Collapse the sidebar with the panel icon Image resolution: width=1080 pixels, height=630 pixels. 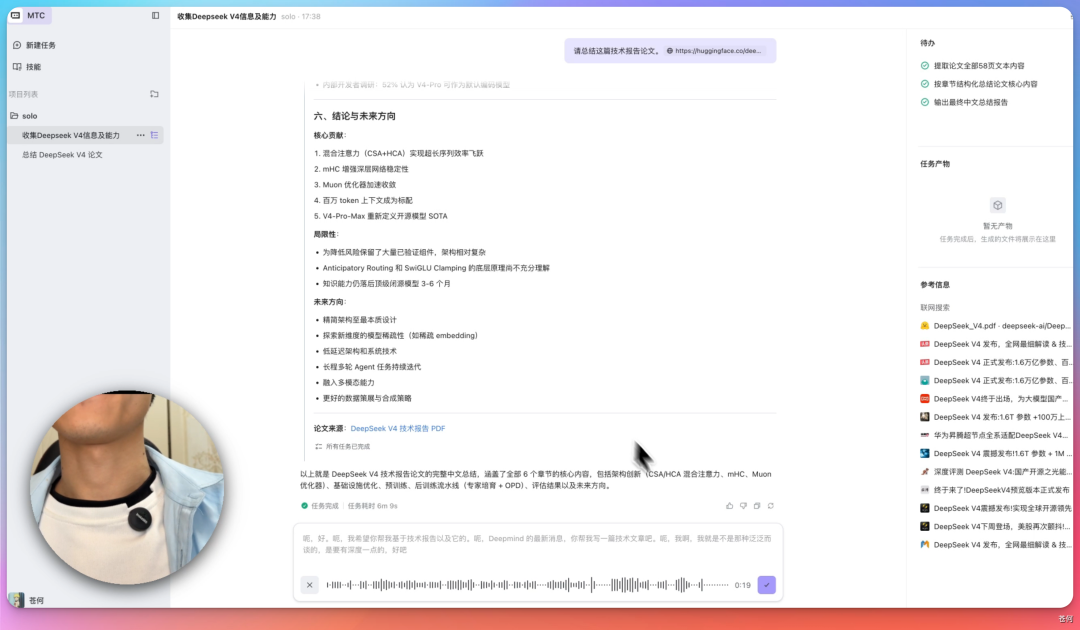154,16
